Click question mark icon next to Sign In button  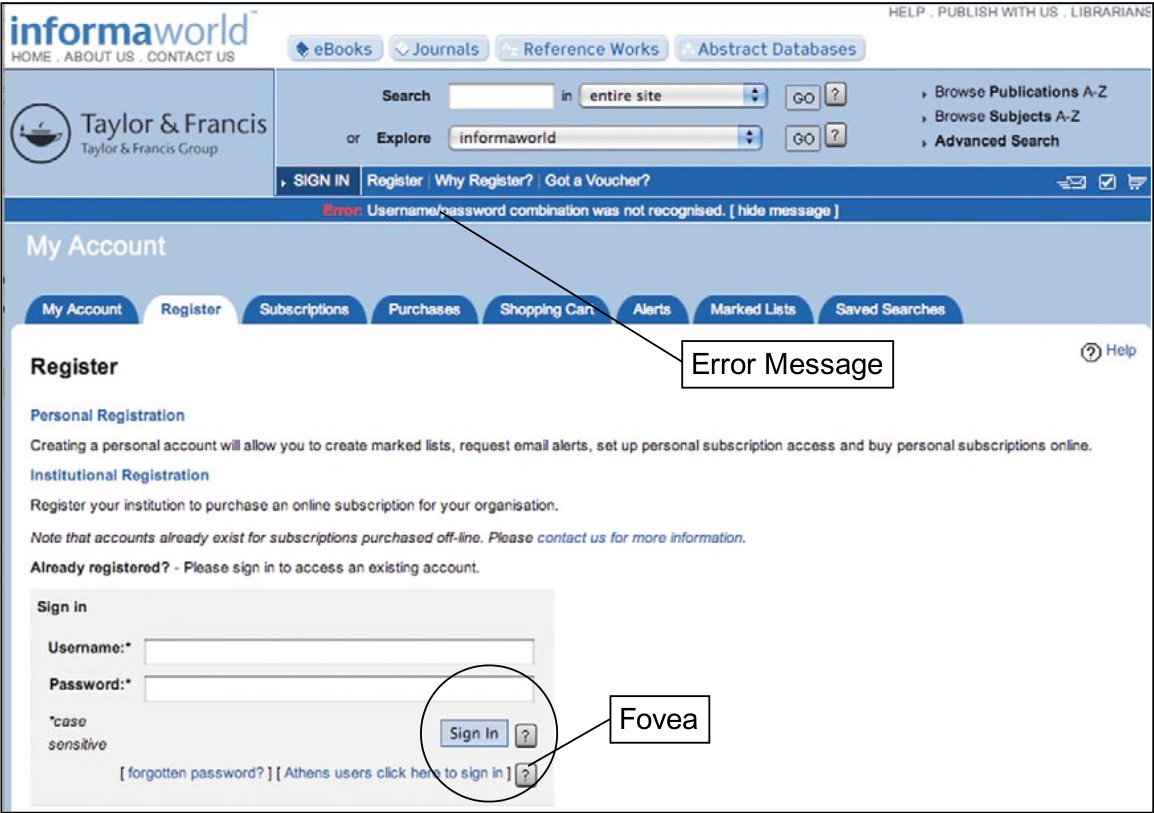coord(525,735)
